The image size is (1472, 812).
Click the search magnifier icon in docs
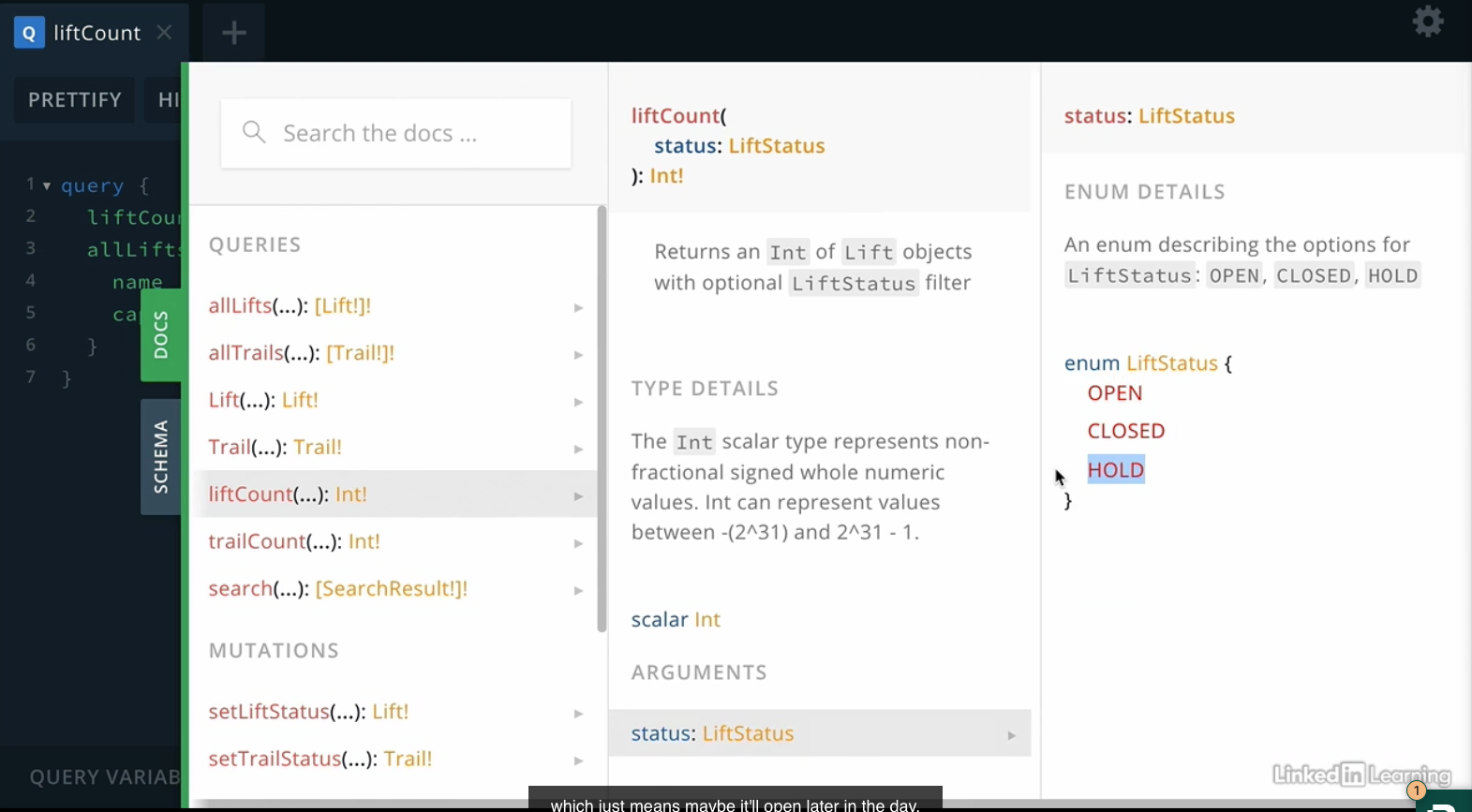pyautogui.click(x=254, y=131)
